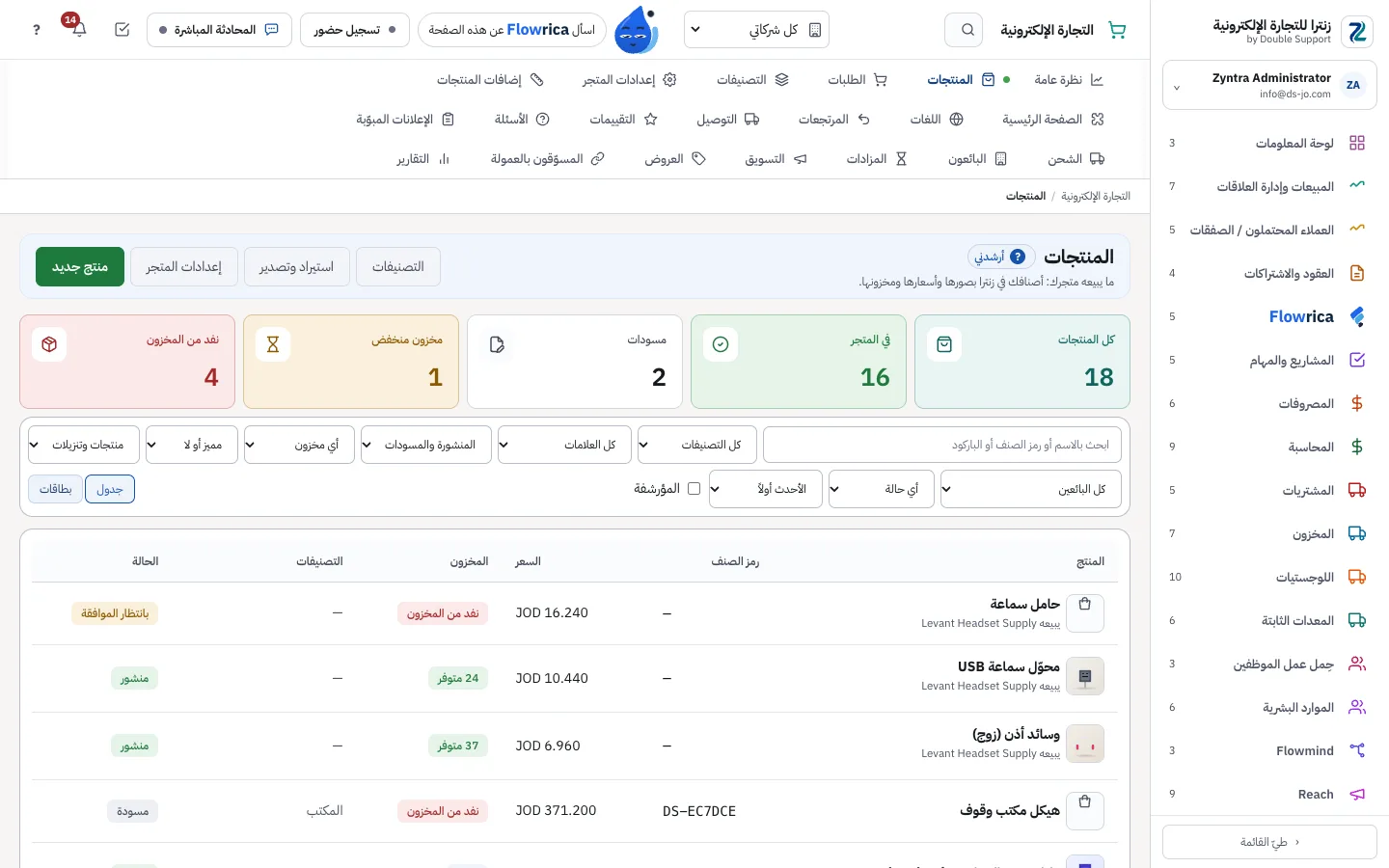Screen dimensions: 1389x868
Task: Click the تسجيل حضور button
Action: pos(355,30)
